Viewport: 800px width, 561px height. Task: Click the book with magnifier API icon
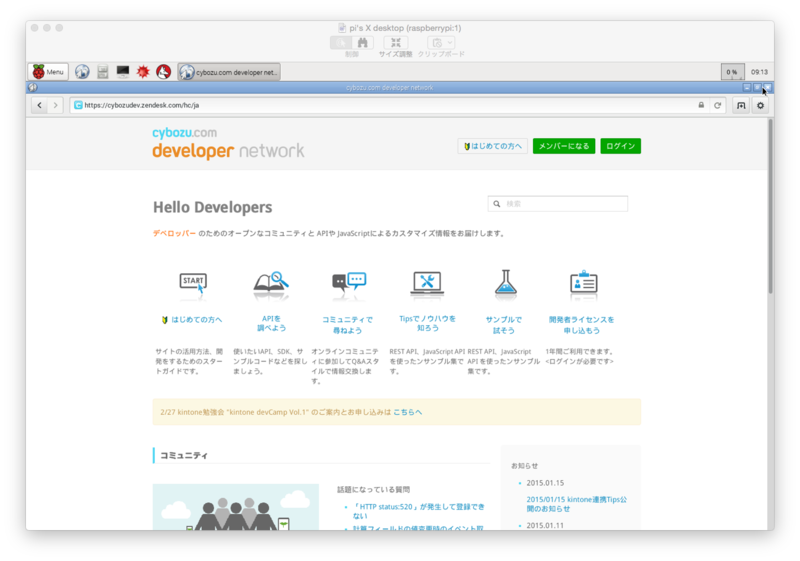click(x=271, y=284)
